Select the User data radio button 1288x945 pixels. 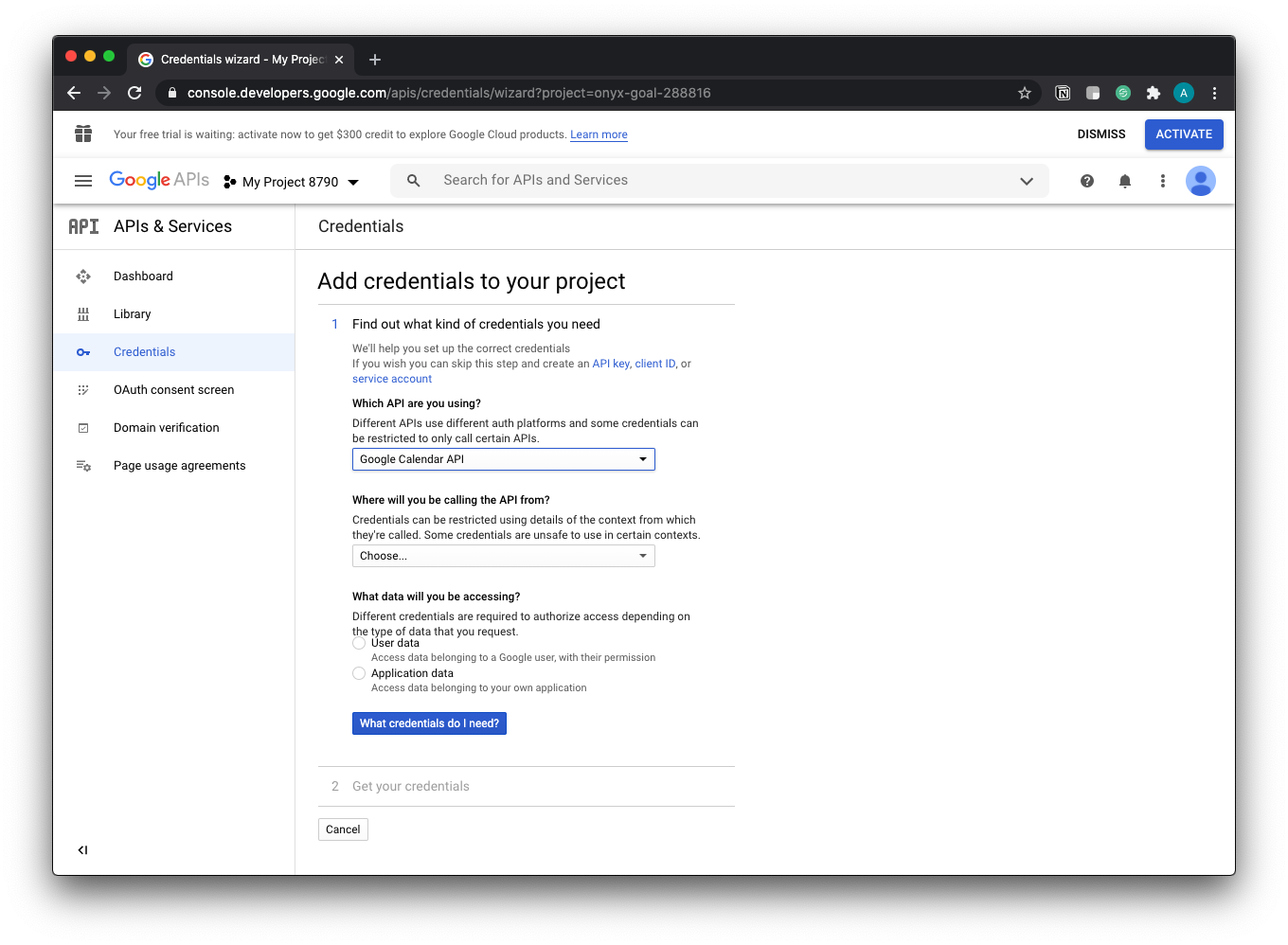pyautogui.click(x=359, y=643)
